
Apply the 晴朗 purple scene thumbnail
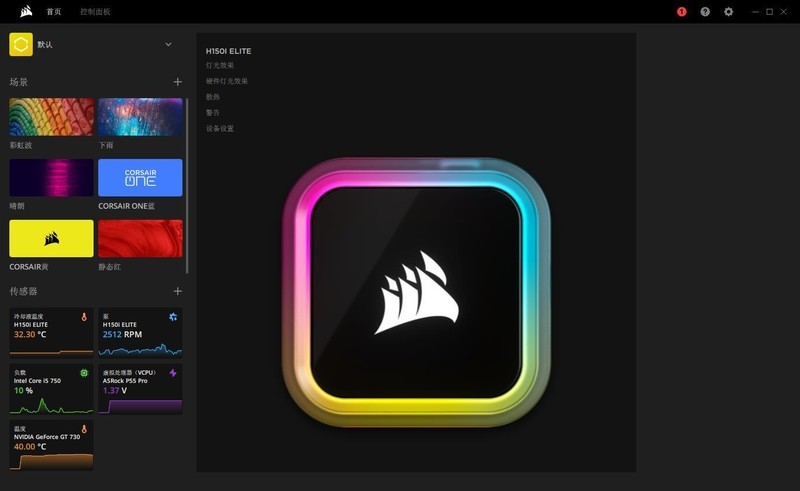tap(52, 178)
